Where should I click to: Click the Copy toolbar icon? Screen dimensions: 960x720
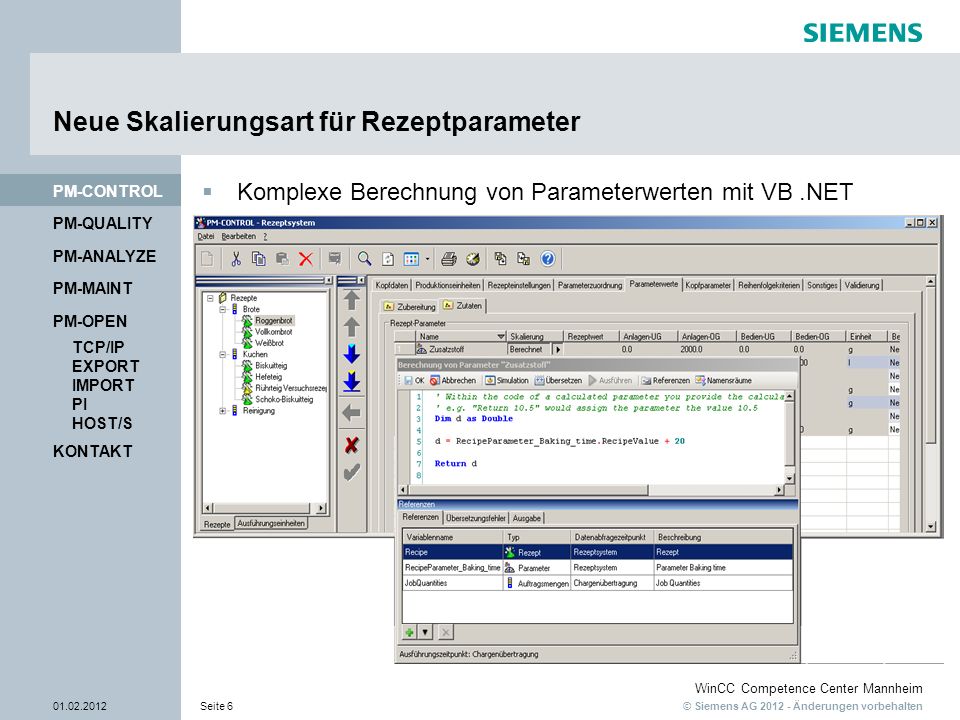(x=259, y=259)
